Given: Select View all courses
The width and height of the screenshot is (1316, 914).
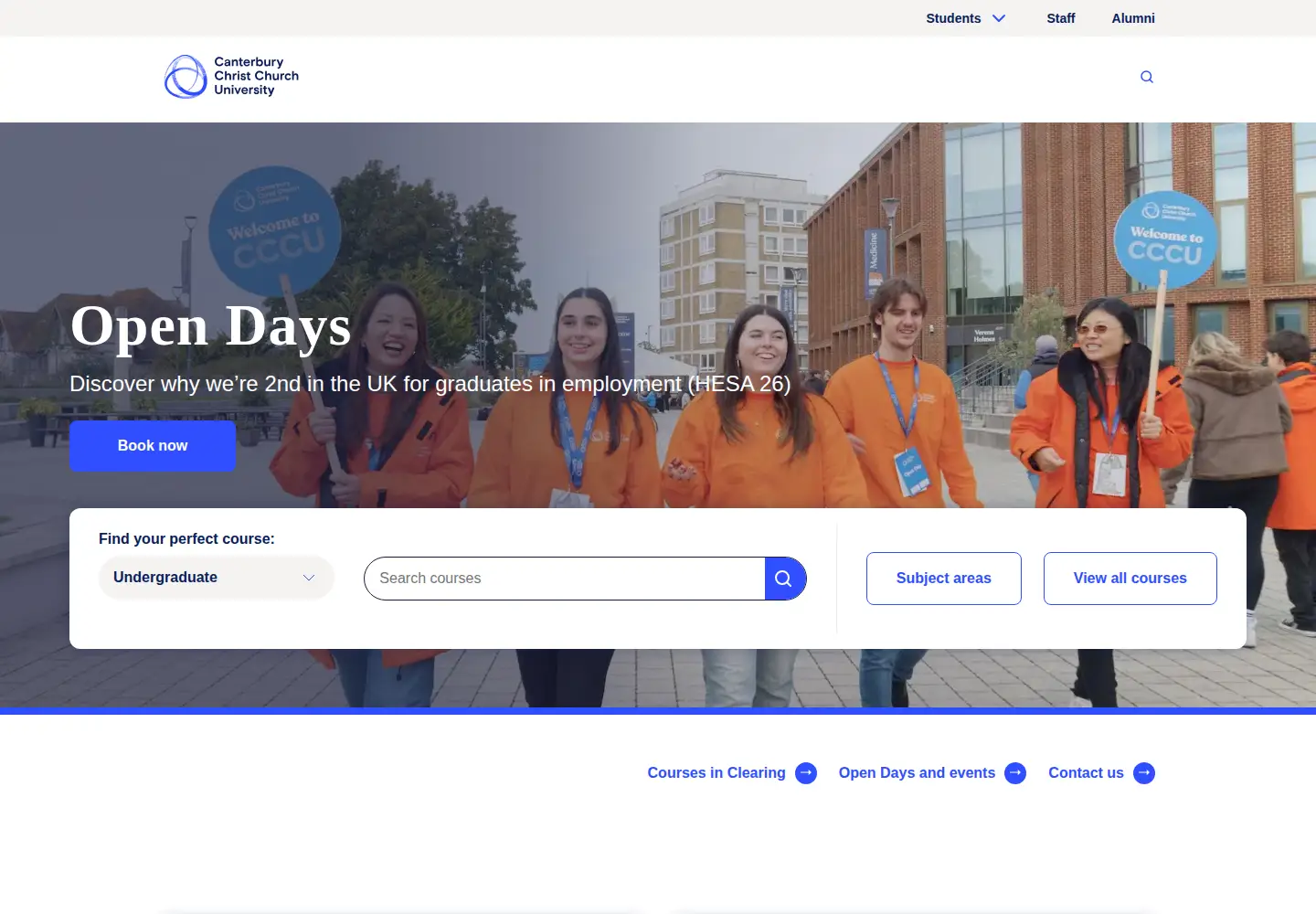Looking at the screenshot, I should point(1130,579).
